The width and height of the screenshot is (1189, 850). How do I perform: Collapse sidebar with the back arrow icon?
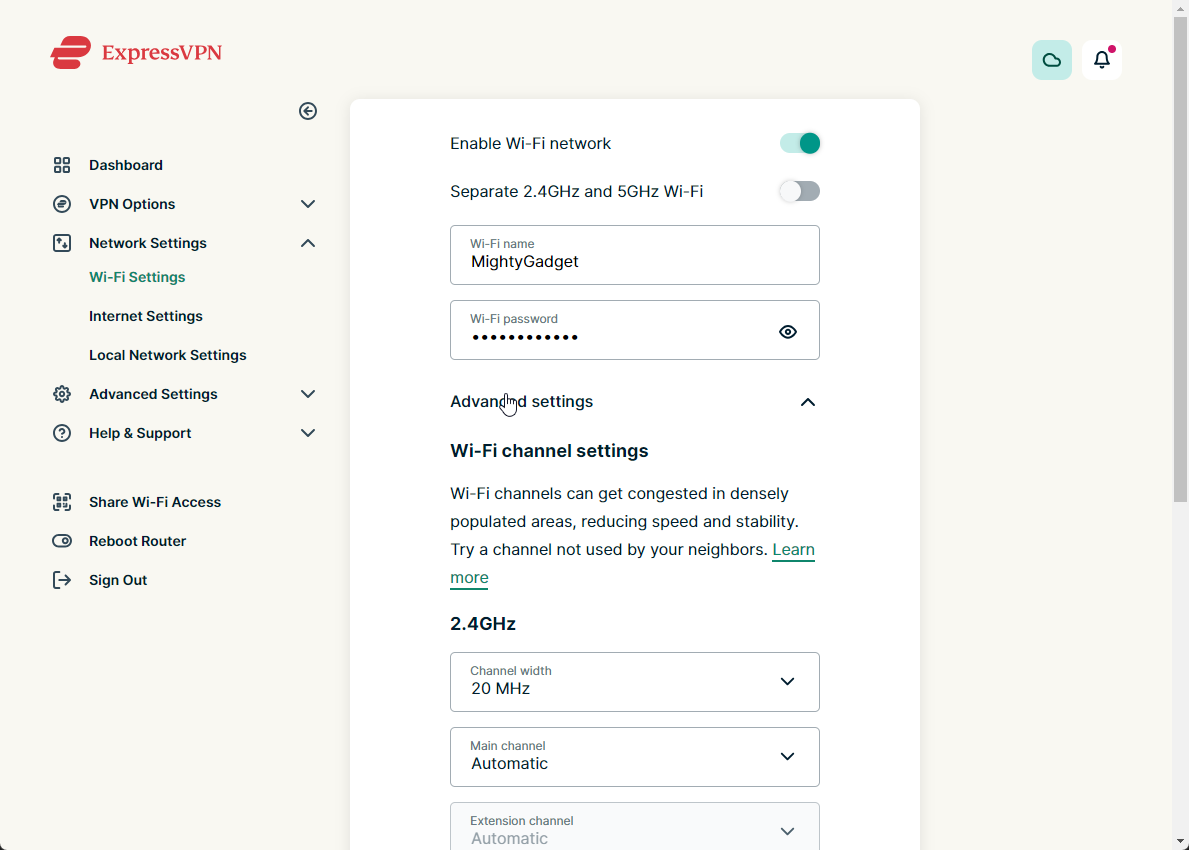pos(308,111)
